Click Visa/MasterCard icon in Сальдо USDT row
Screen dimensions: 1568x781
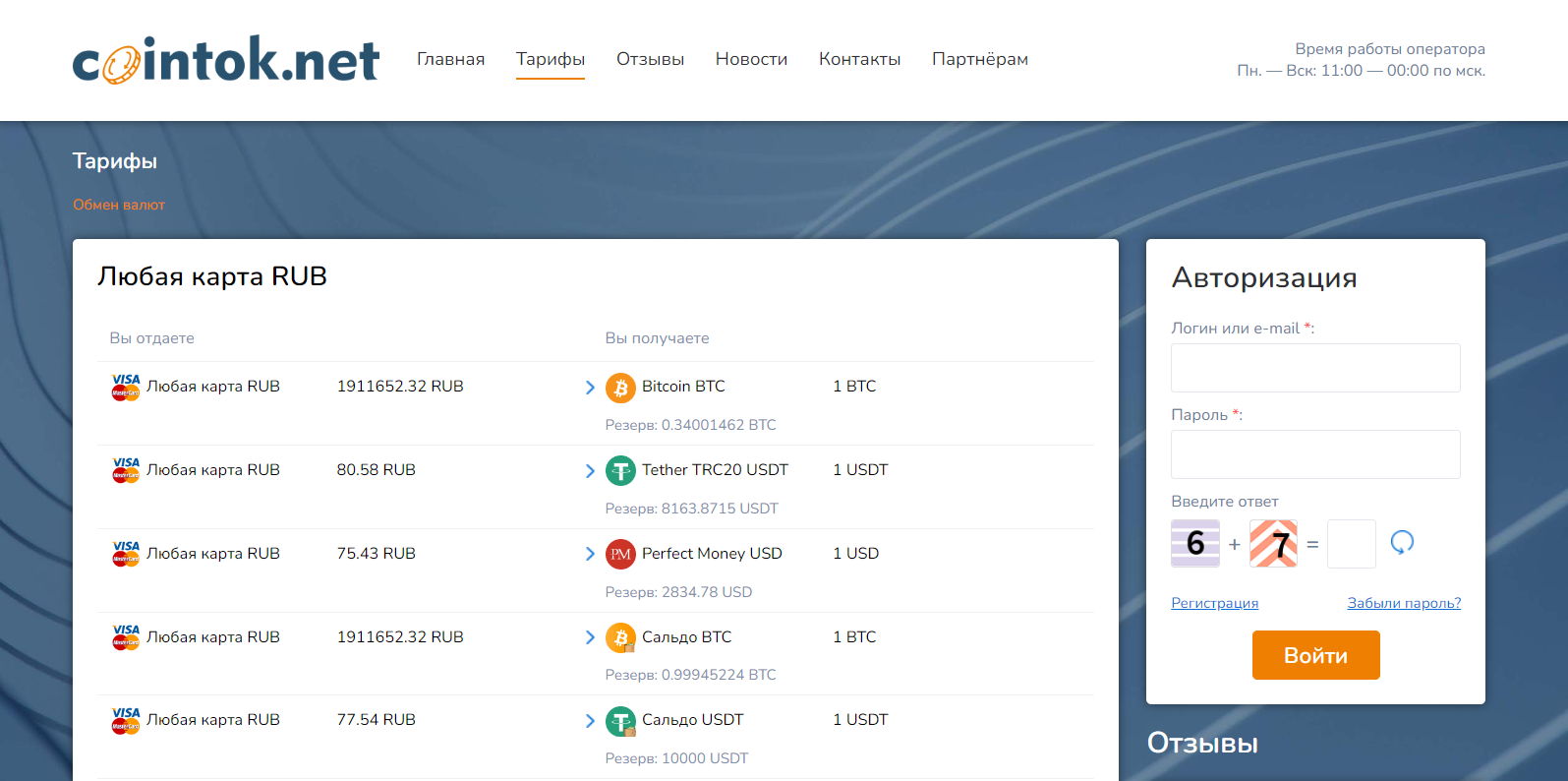(126, 720)
